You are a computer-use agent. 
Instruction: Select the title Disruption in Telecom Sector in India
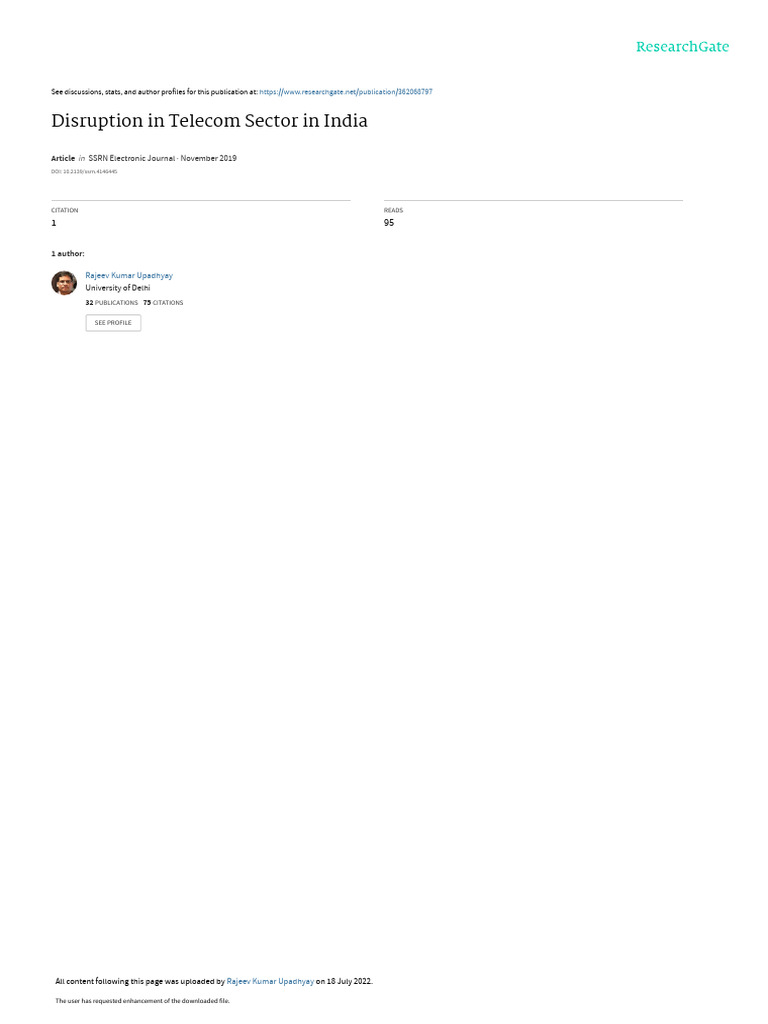pos(209,121)
